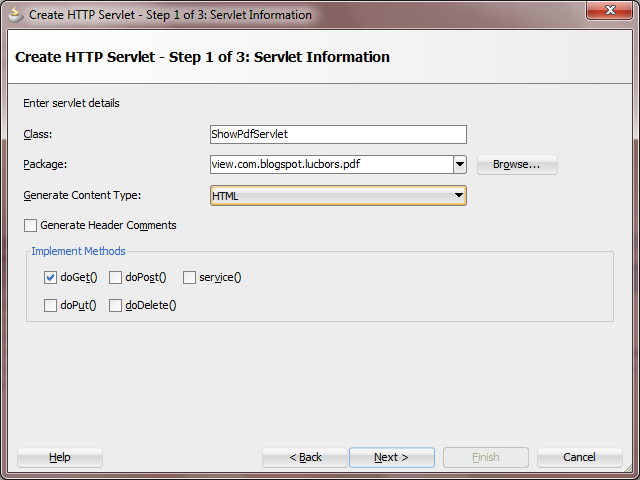This screenshot has height=480, width=640.
Task: Open Help for this wizard
Action: pyautogui.click(x=60, y=457)
